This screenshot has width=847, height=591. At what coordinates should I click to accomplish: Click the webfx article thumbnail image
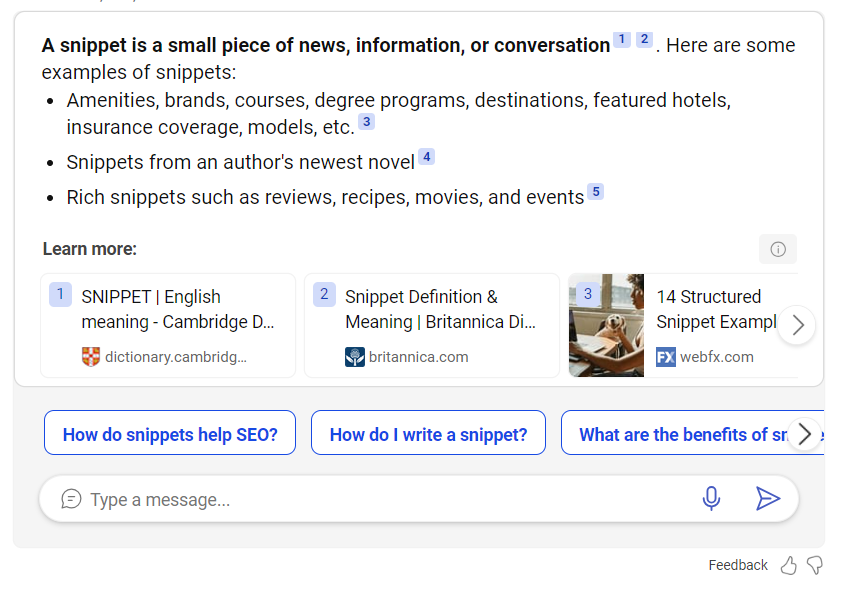pyautogui.click(x=606, y=325)
